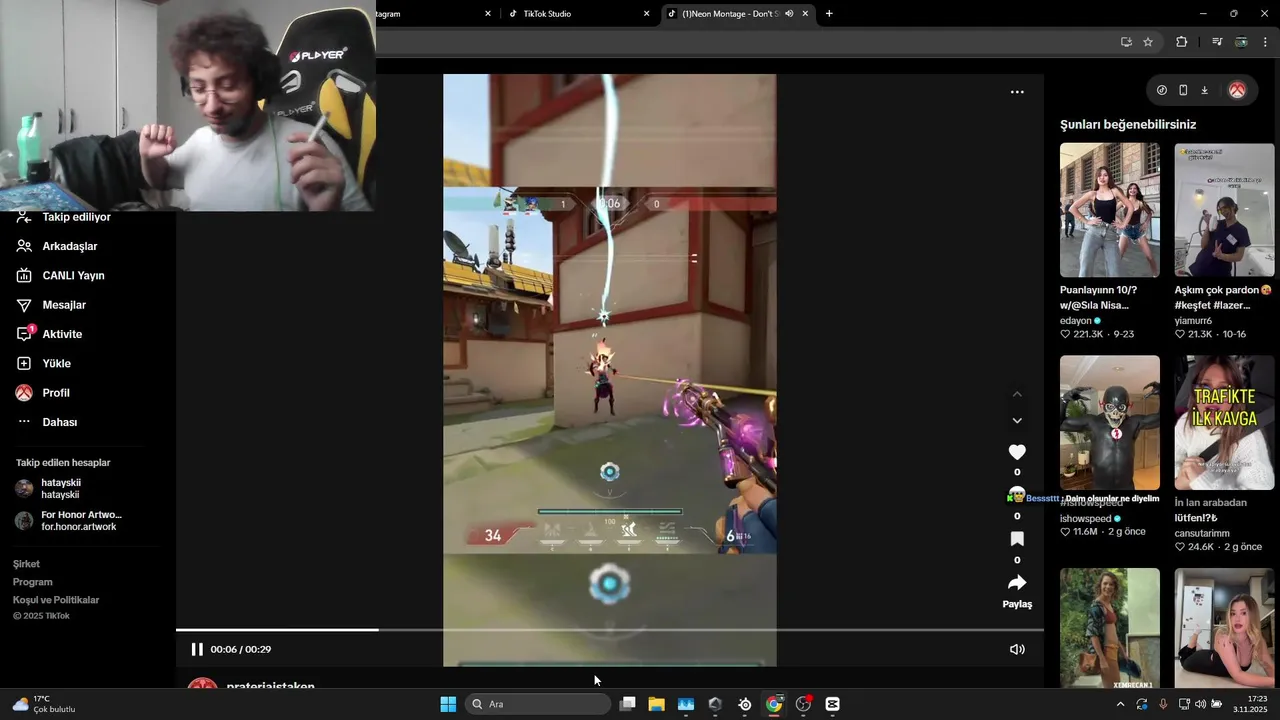Image resolution: width=1280 pixels, height=720 pixels.
Task: Open the Windows Start menu
Action: click(x=448, y=704)
